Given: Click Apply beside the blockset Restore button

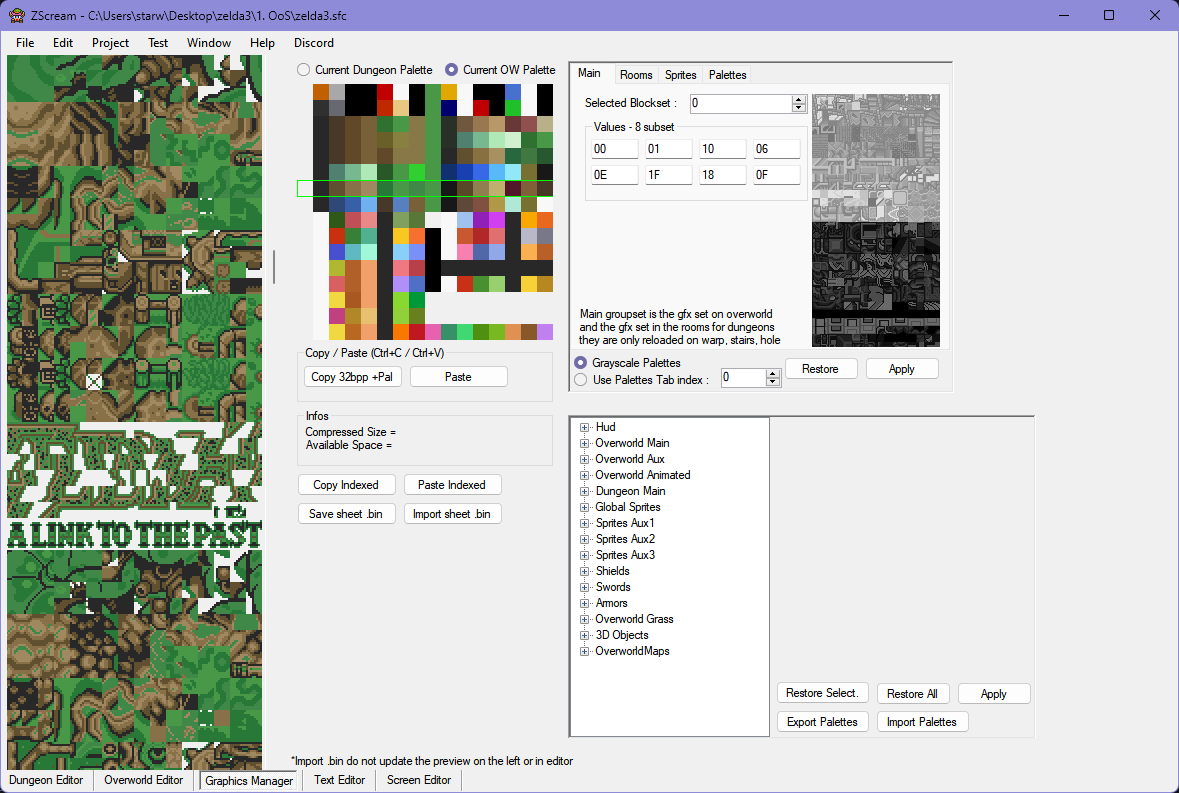Looking at the screenshot, I should [x=902, y=369].
